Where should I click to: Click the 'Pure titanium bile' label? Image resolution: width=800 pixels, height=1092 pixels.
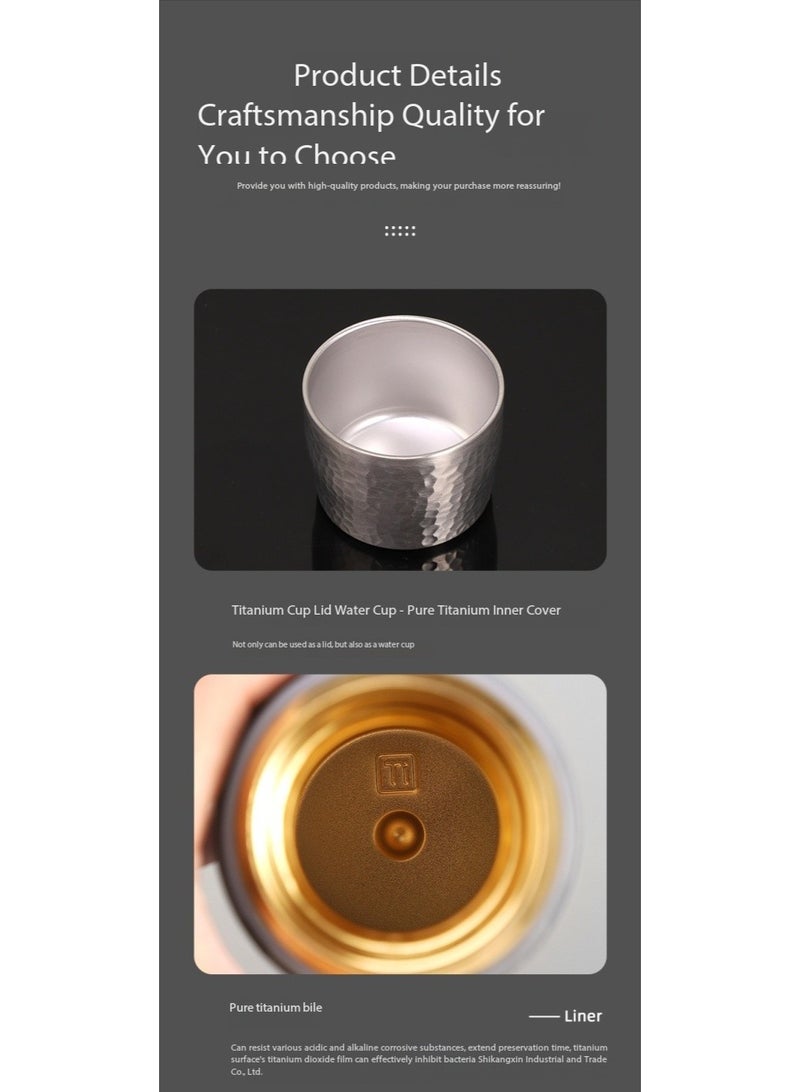pyautogui.click(x=276, y=1008)
